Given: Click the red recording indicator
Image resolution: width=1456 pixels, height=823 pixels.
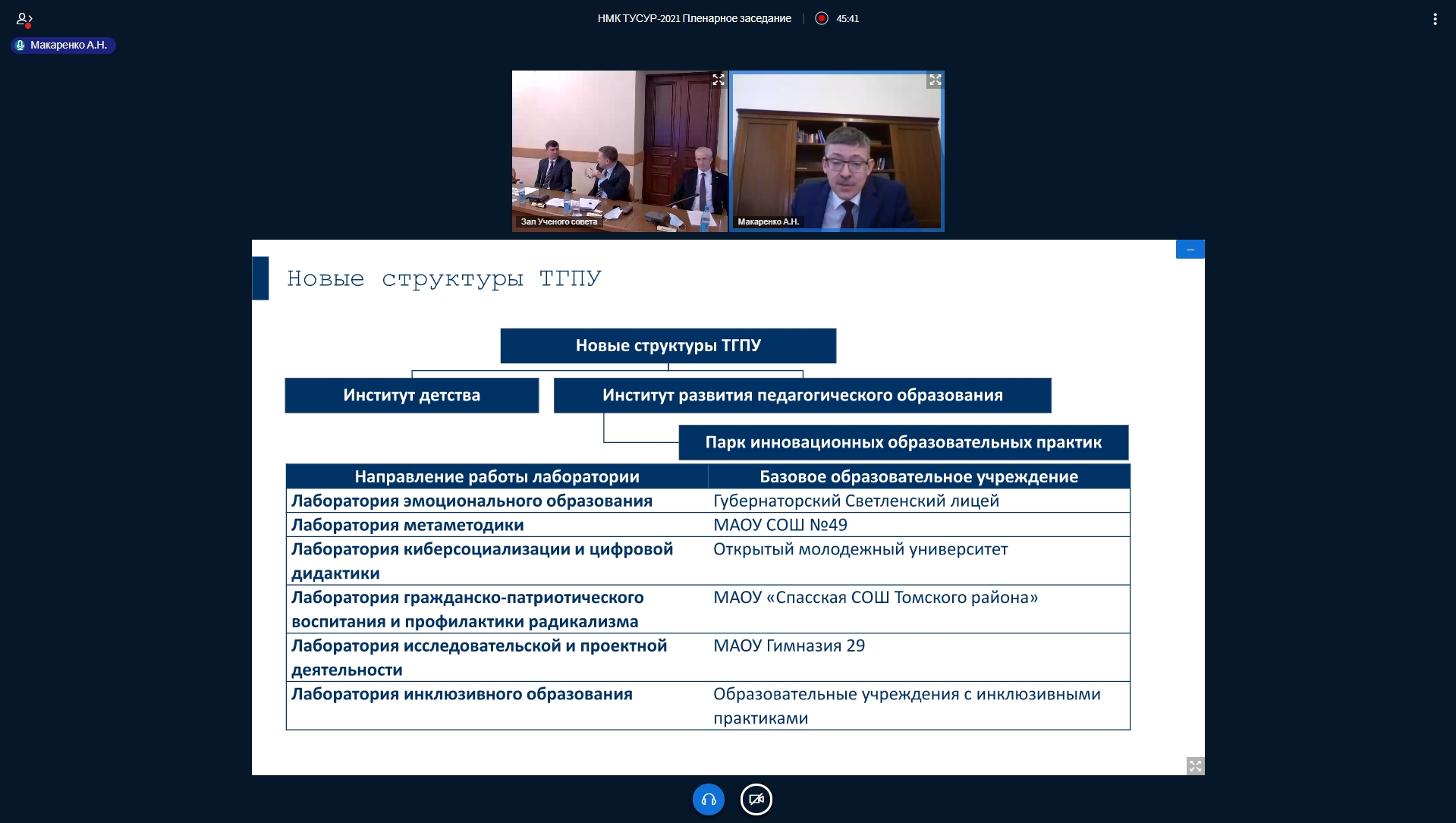Looking at the screenshot, I should click(821, 18).
